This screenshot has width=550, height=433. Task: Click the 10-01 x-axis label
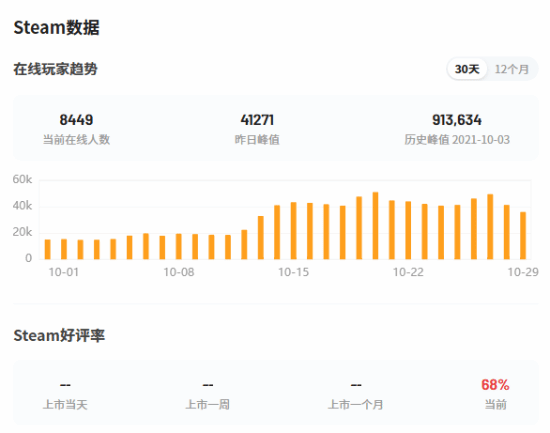tap(64, 272)
